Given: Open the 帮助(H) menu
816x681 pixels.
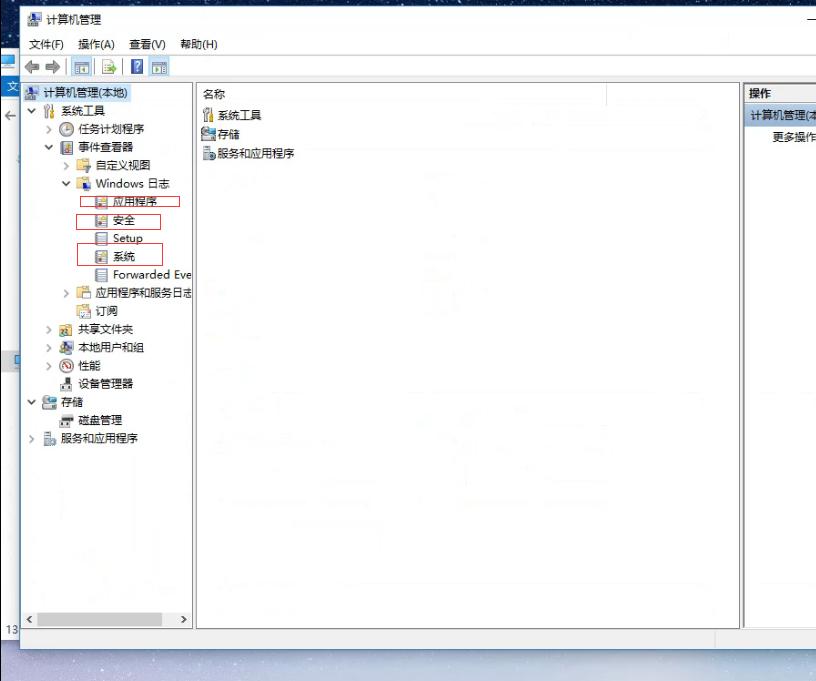Looking at the screenshot, I should pos(199,44).
